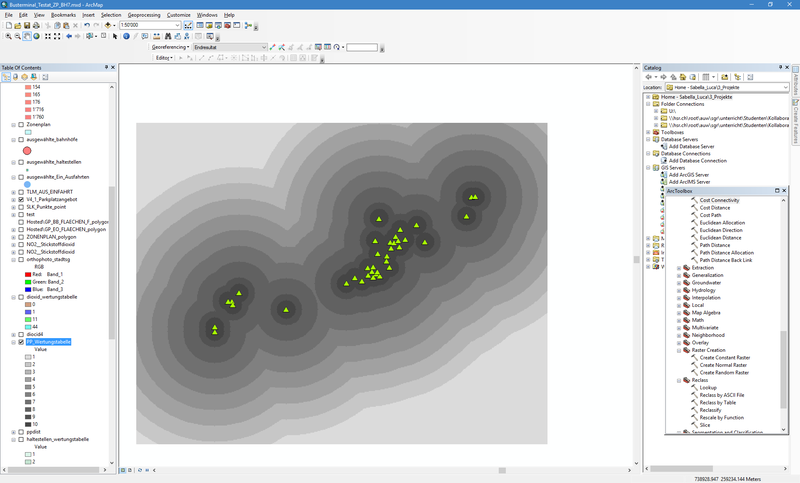Click the Zoom In magnifier tool
The image size is (800, 483).
click(7, 36)
